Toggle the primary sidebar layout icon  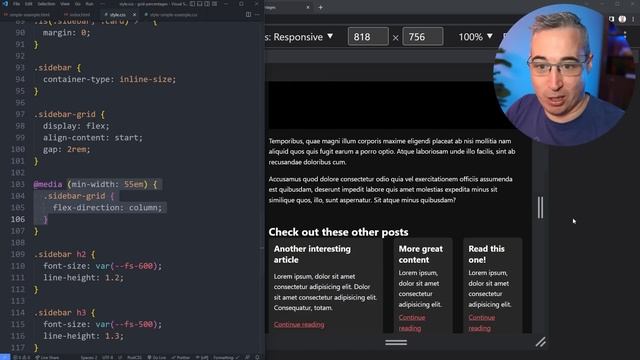(x=192, y=4)
